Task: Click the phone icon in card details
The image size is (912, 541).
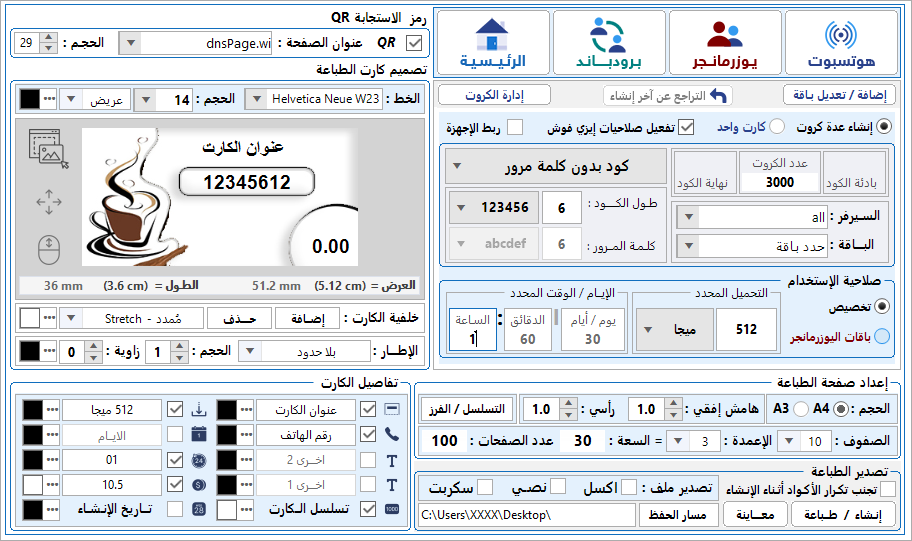Action: click(391, 435)
